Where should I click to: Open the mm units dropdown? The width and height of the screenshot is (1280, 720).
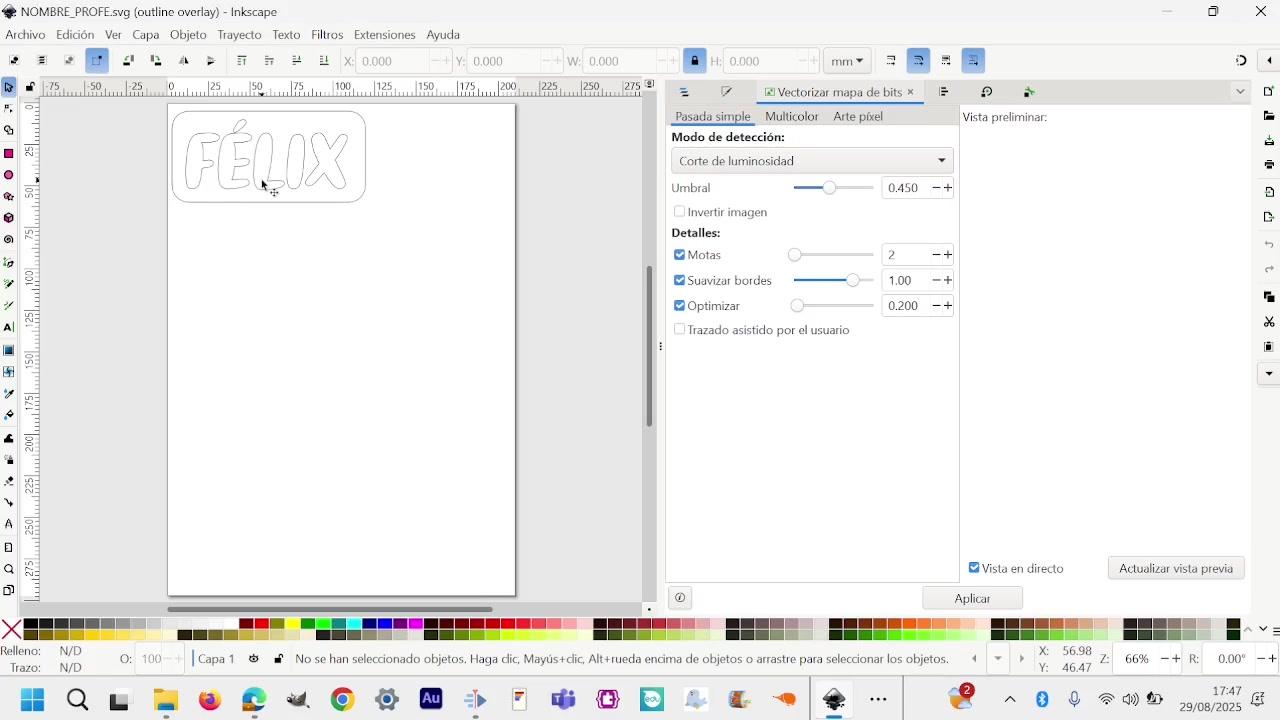click(848, 61)
